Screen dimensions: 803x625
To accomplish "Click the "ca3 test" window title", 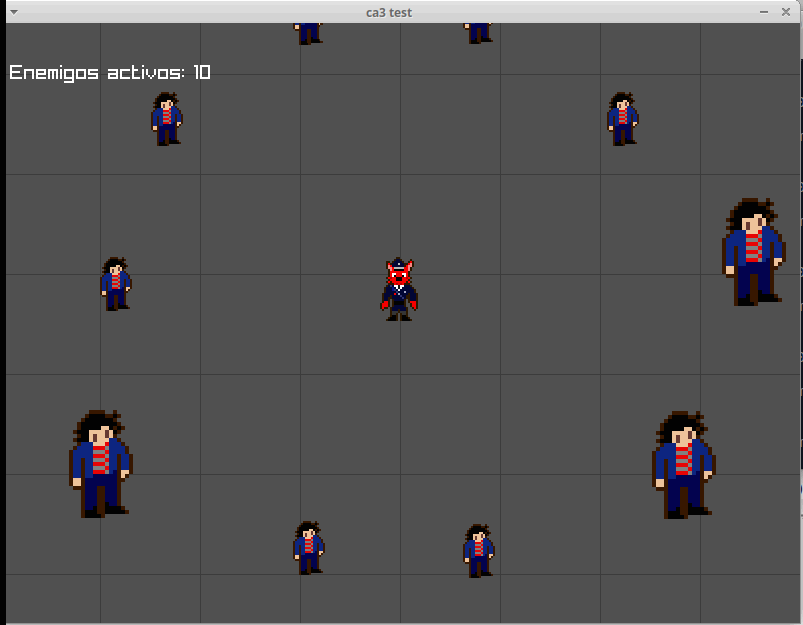I will tap(389, 12).
